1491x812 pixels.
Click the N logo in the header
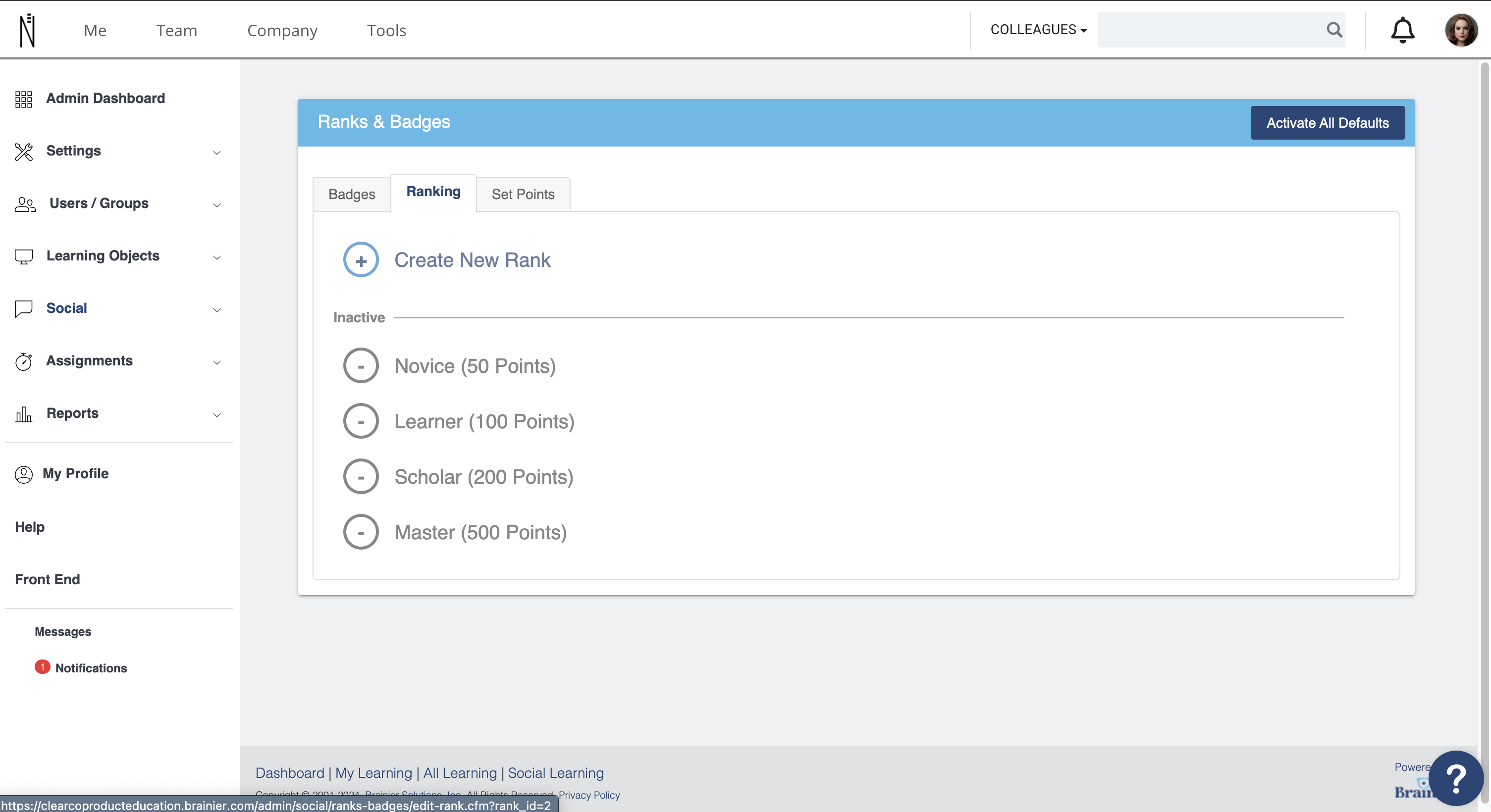coord(27,30)
